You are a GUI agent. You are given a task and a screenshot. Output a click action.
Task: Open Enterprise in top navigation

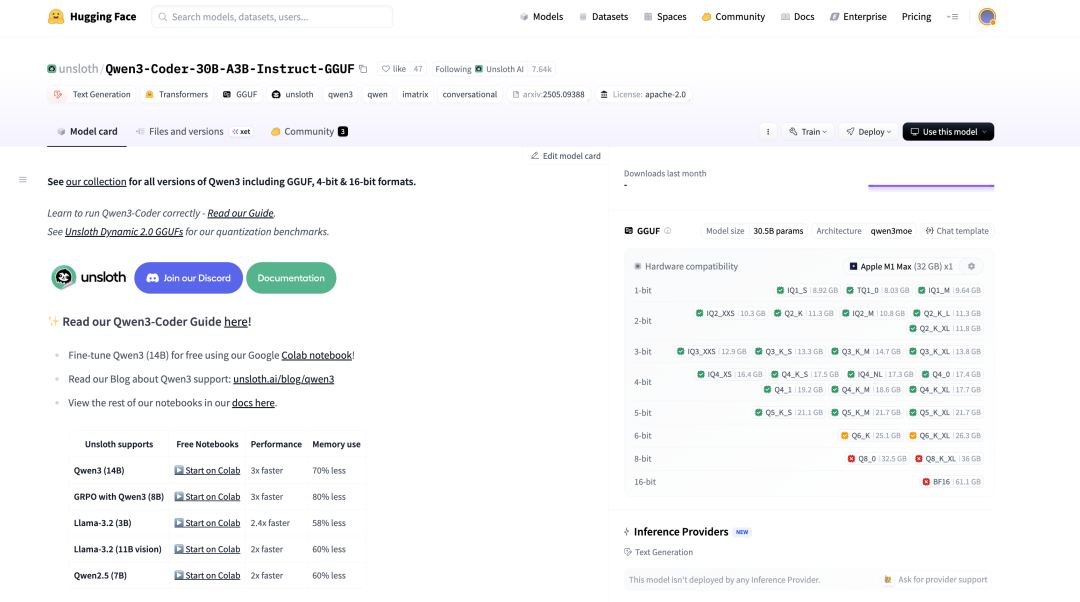click(x=858, y=17)
